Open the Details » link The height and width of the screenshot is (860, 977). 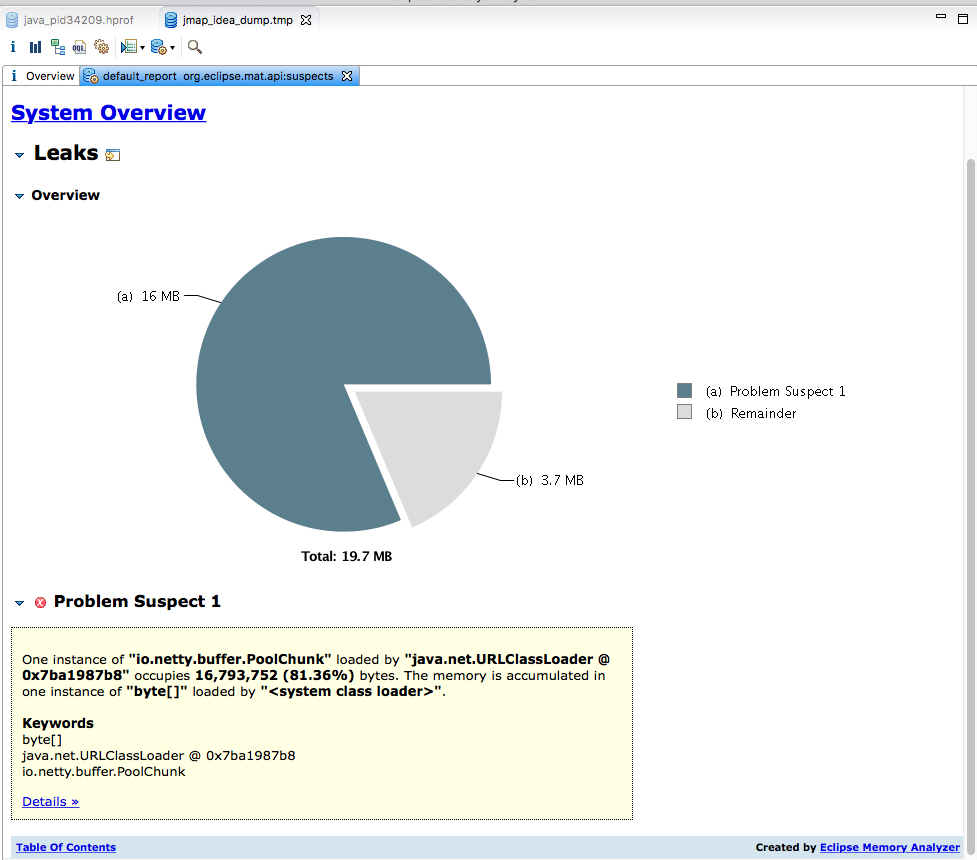50,801
